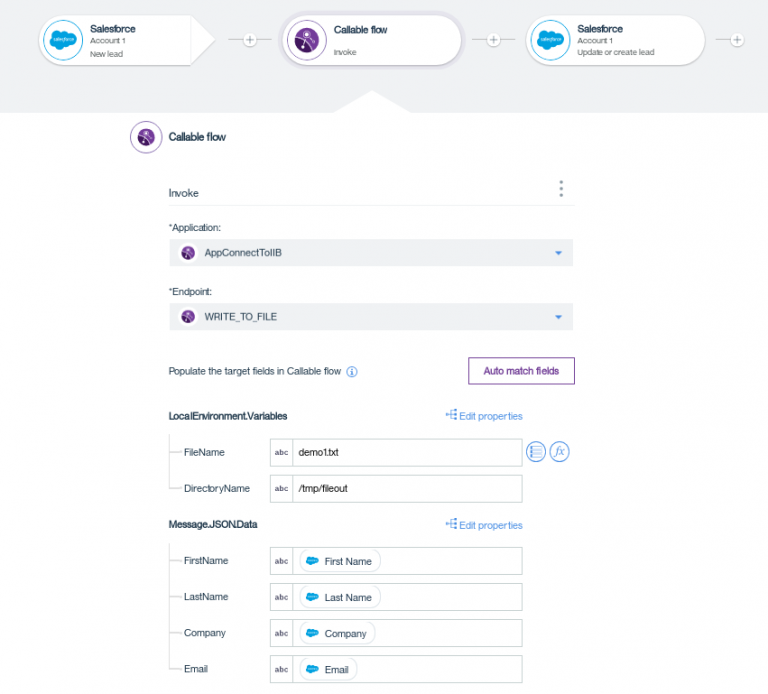Click the DirectoryName tree label

pos(216,488)
